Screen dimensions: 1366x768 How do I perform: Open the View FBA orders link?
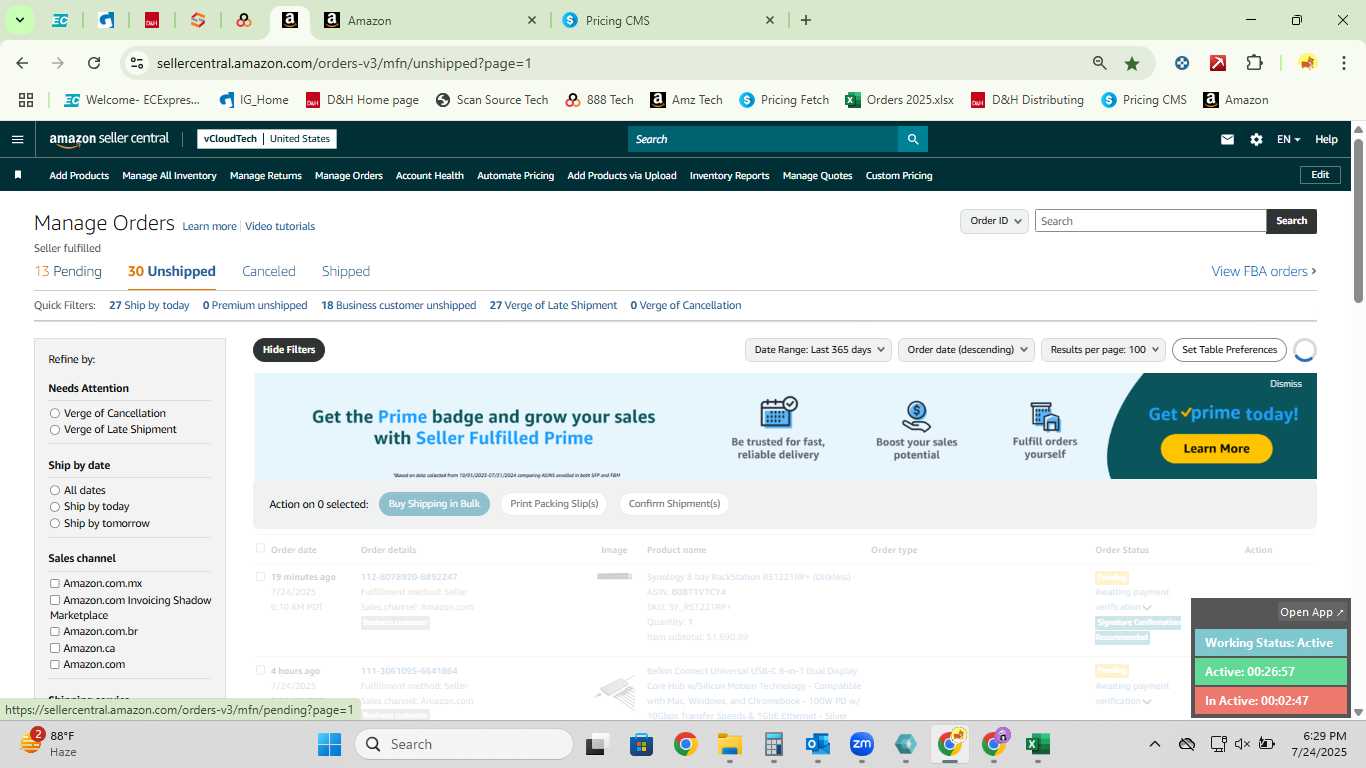tap(1264, 271)
